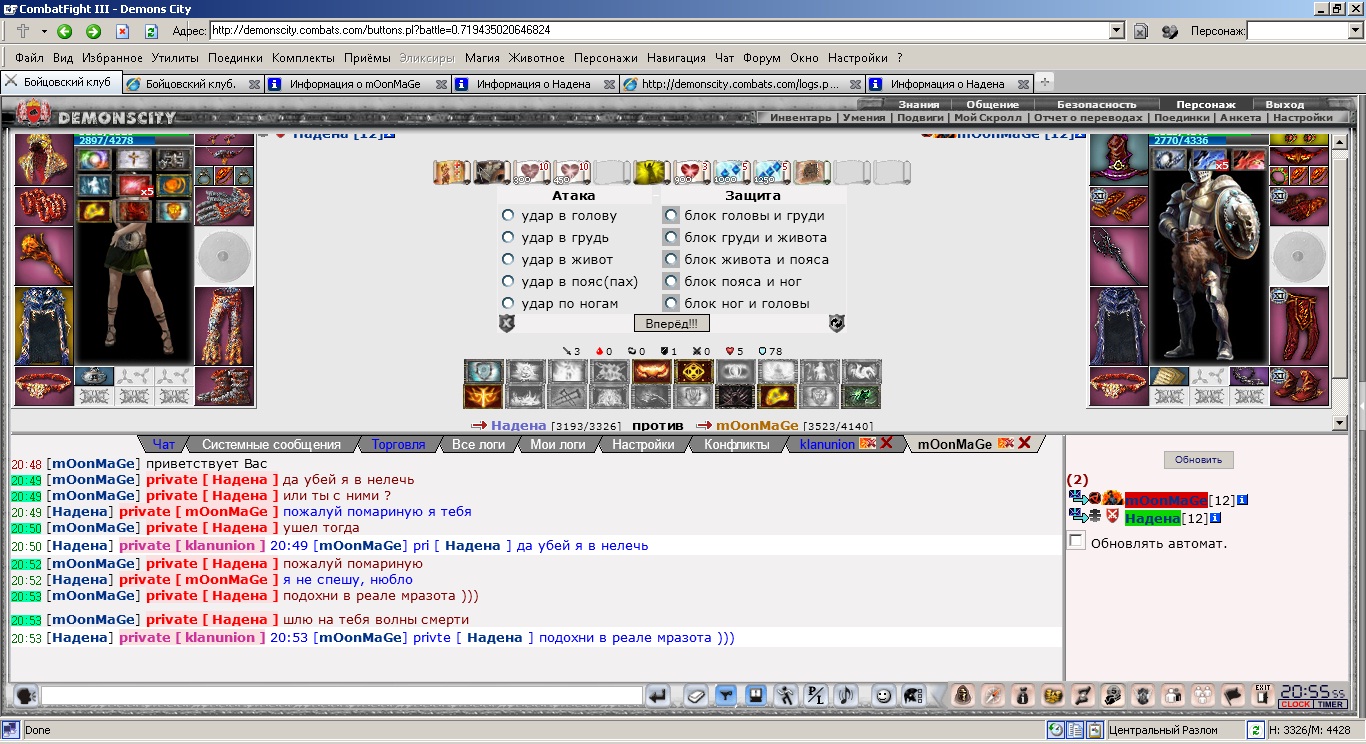Click the CLOCK label under the timer
Image resolution: width=1366 pixels, height=744 pixels.
click(x=1296, y=704)
